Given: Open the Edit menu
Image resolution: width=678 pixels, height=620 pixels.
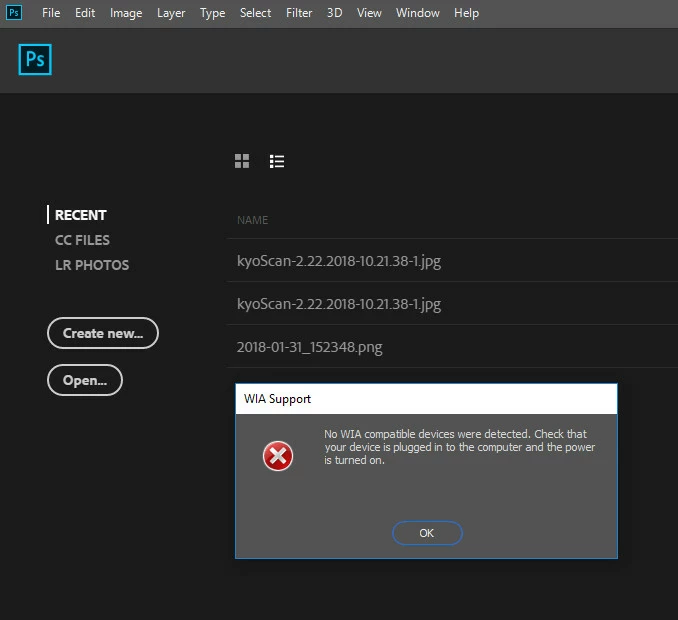Looking at the screenshot, I should pos(85,13).
